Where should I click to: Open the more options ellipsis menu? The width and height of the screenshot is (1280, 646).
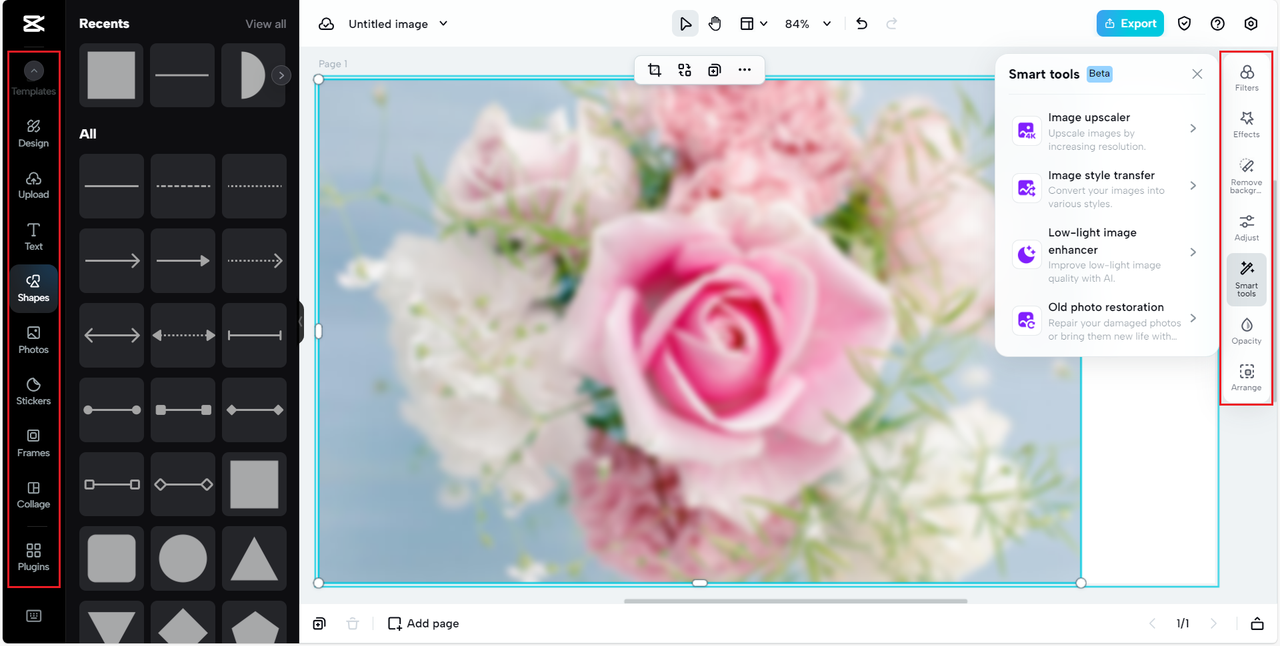pyautogui.click(x=744, y=70)
